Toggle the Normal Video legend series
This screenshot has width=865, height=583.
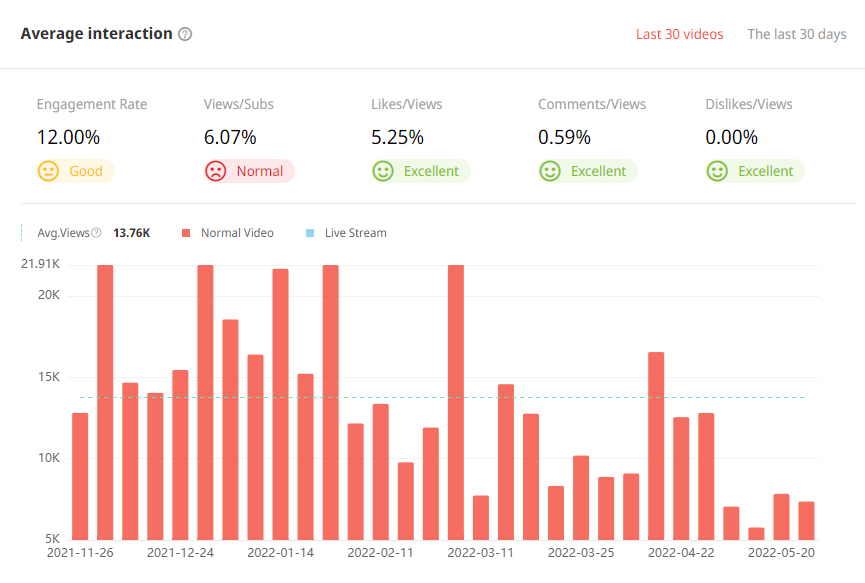(236, 233)
